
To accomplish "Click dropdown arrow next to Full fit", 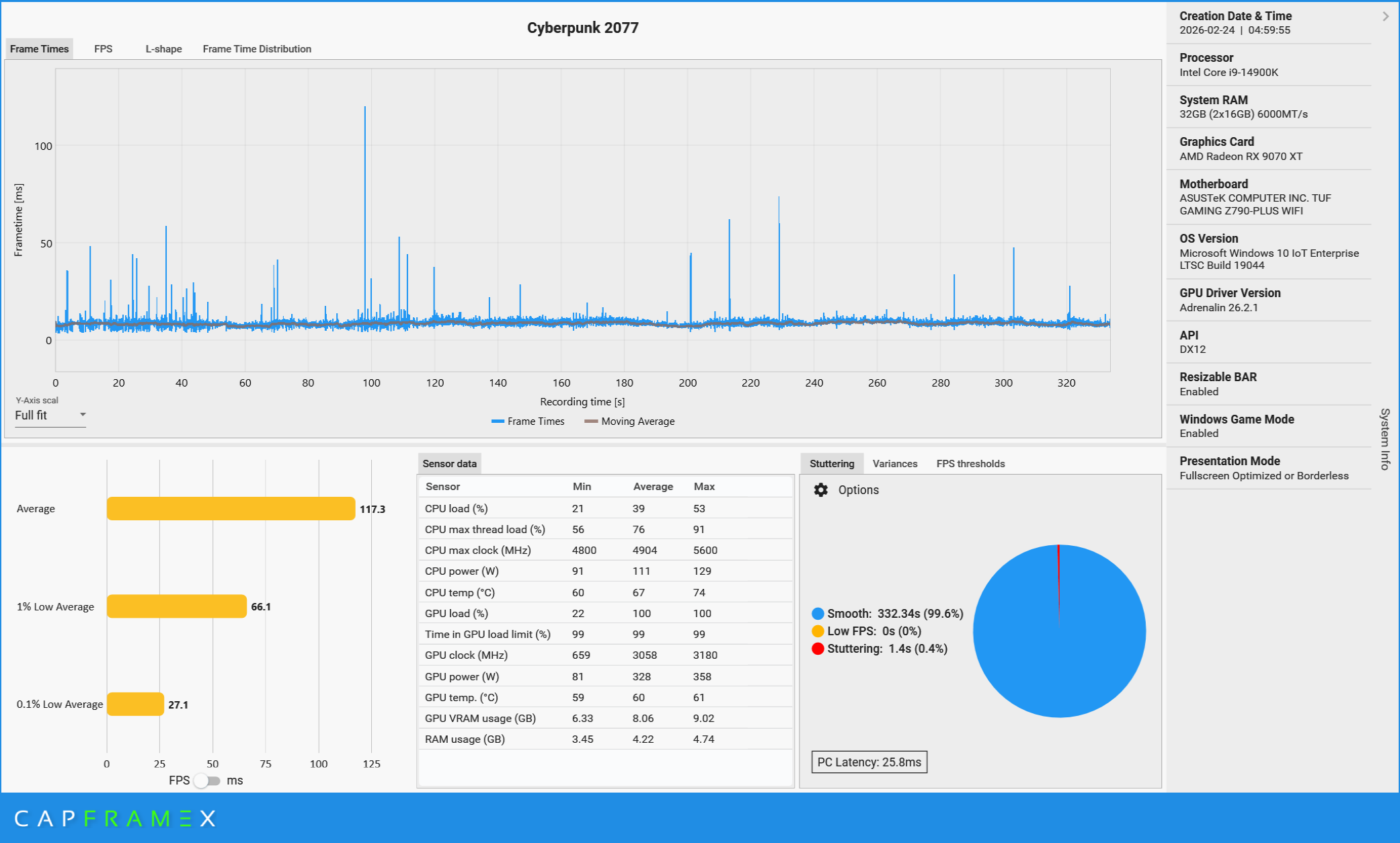I will tap(83, 415).
